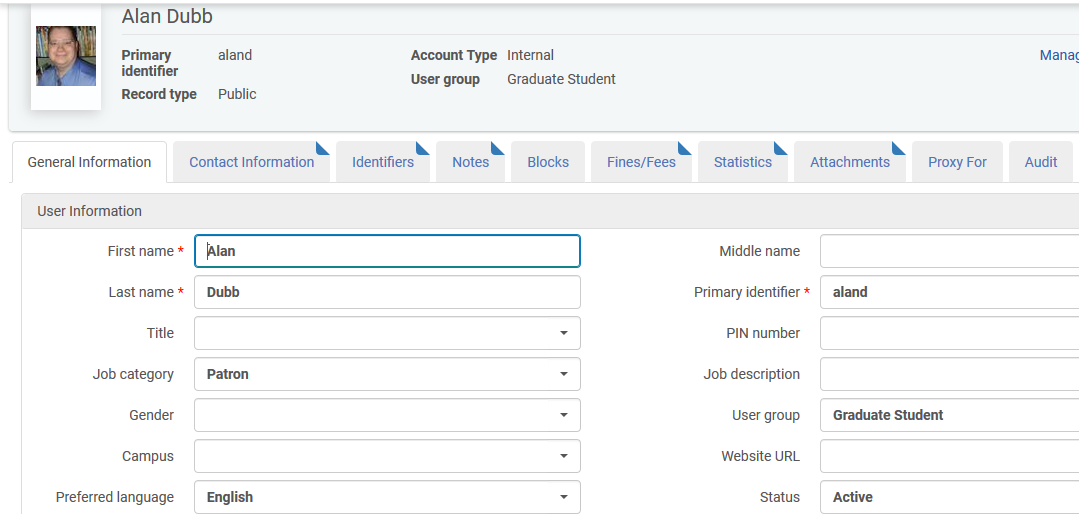Click the Middle name text box
1079x514 pixels.
tap(948, 251)
